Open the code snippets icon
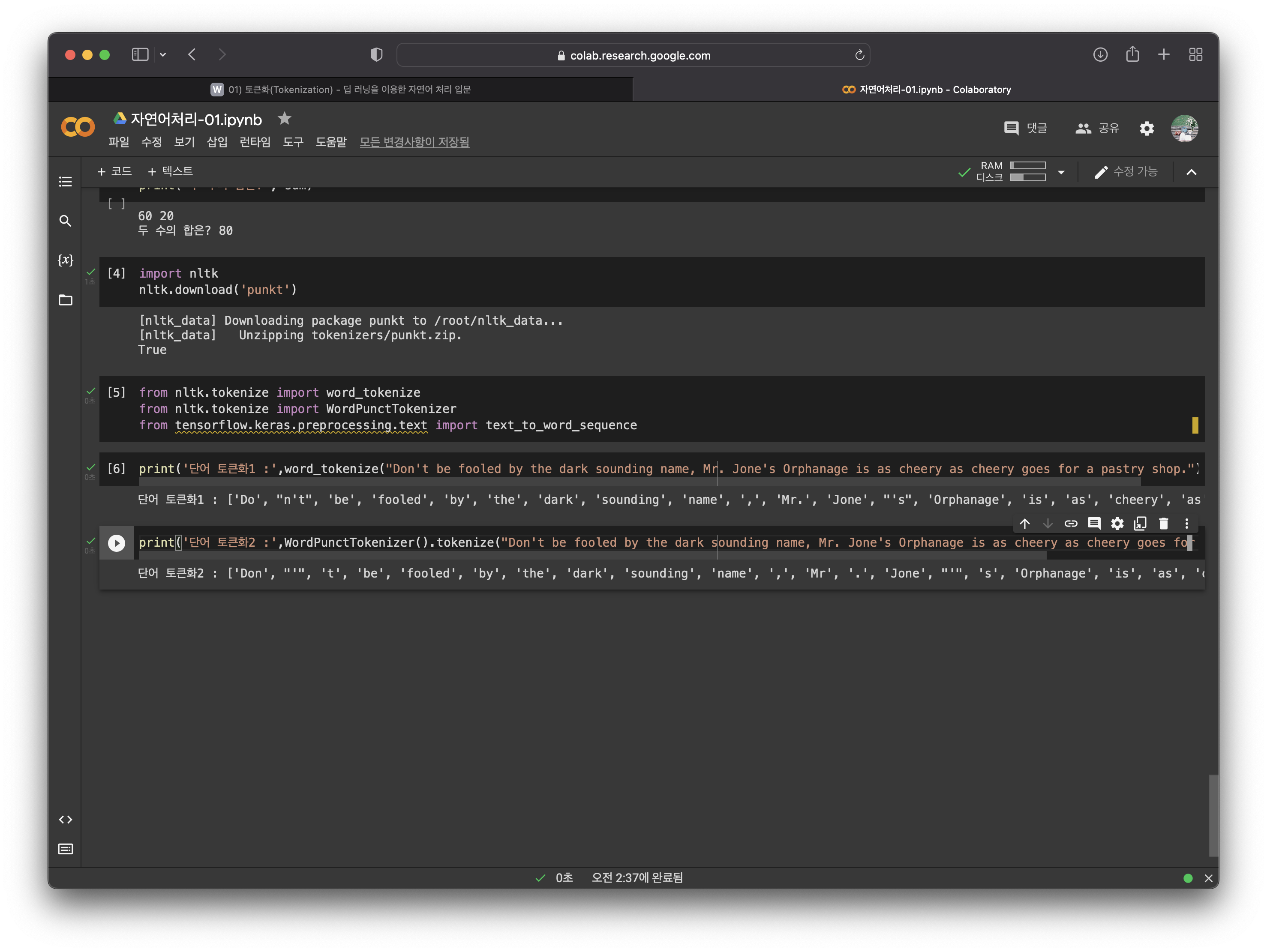The height and width of the screenshot is (952, 1267). click(65, 820)
